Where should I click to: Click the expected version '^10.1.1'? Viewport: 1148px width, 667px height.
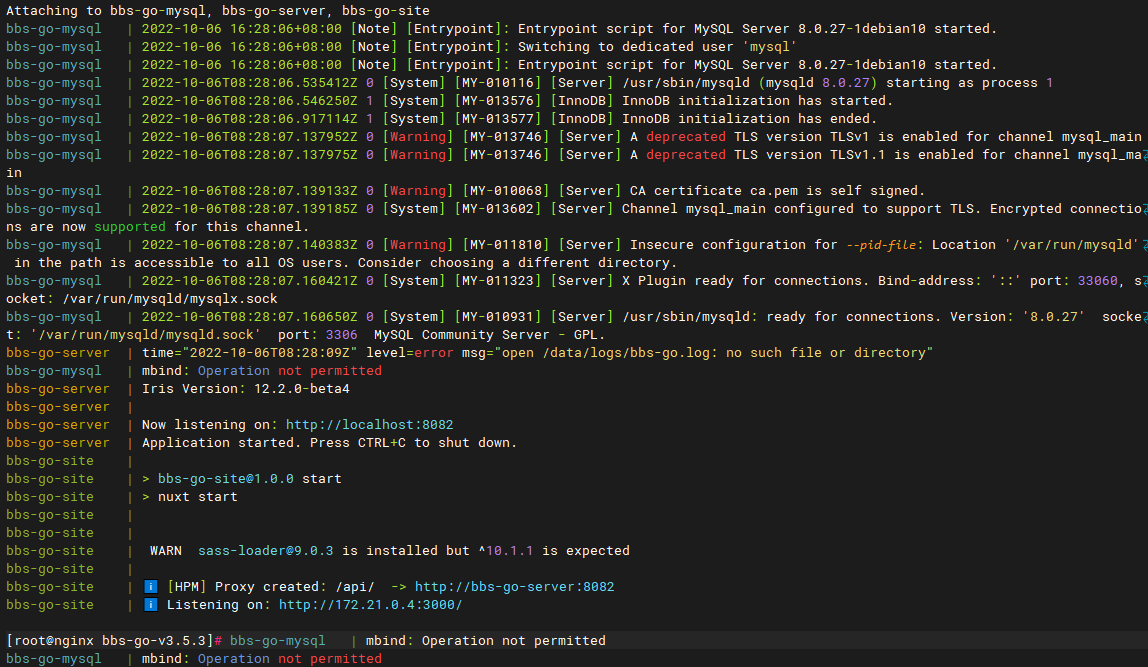[506, 551]
